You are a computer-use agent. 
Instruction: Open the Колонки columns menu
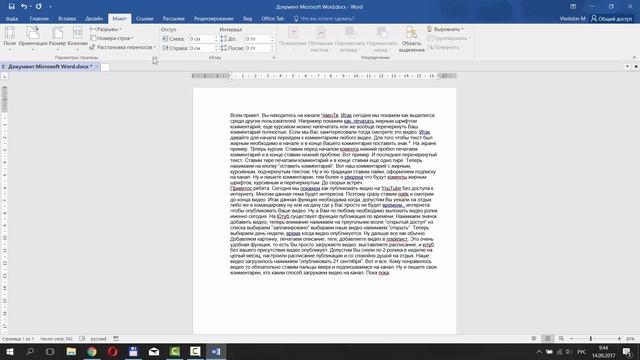coord(78,38)
